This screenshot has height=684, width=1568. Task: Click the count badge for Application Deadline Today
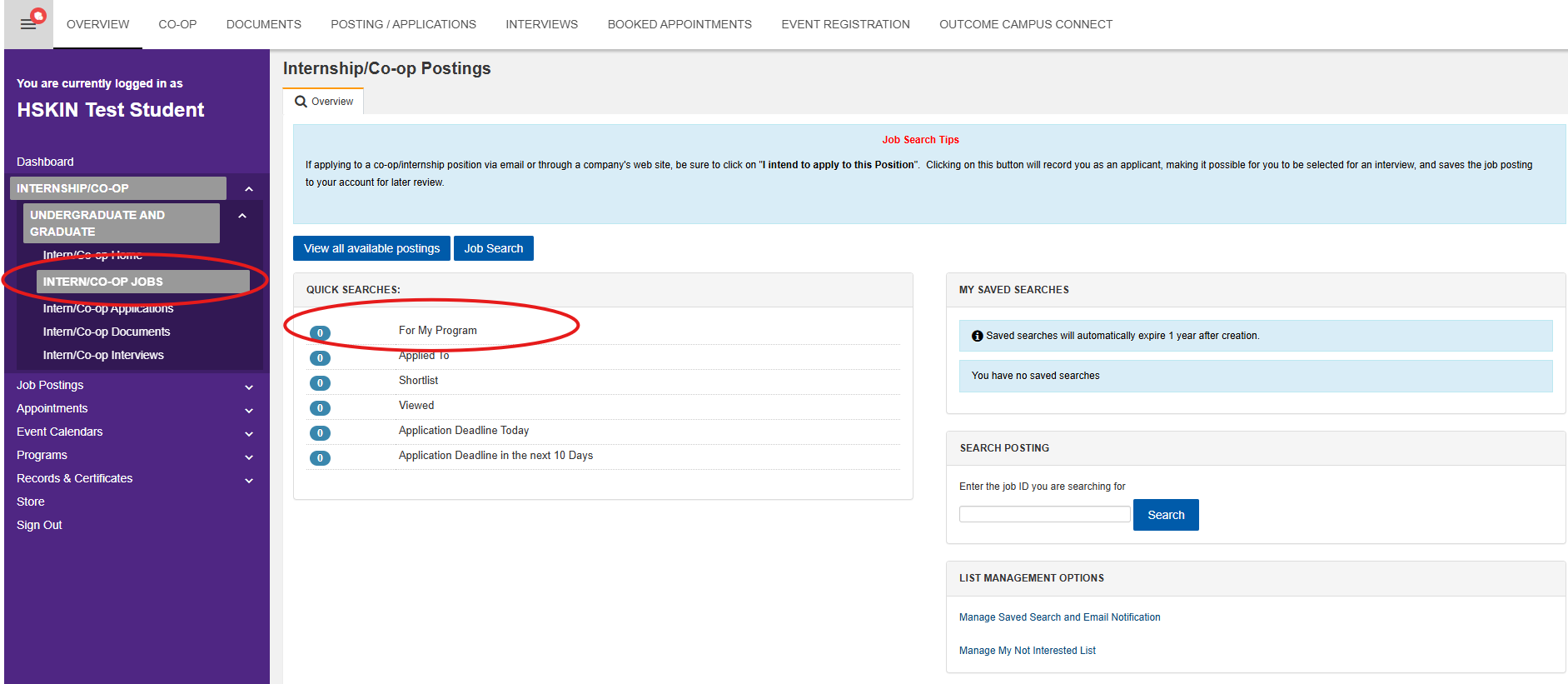320,433
